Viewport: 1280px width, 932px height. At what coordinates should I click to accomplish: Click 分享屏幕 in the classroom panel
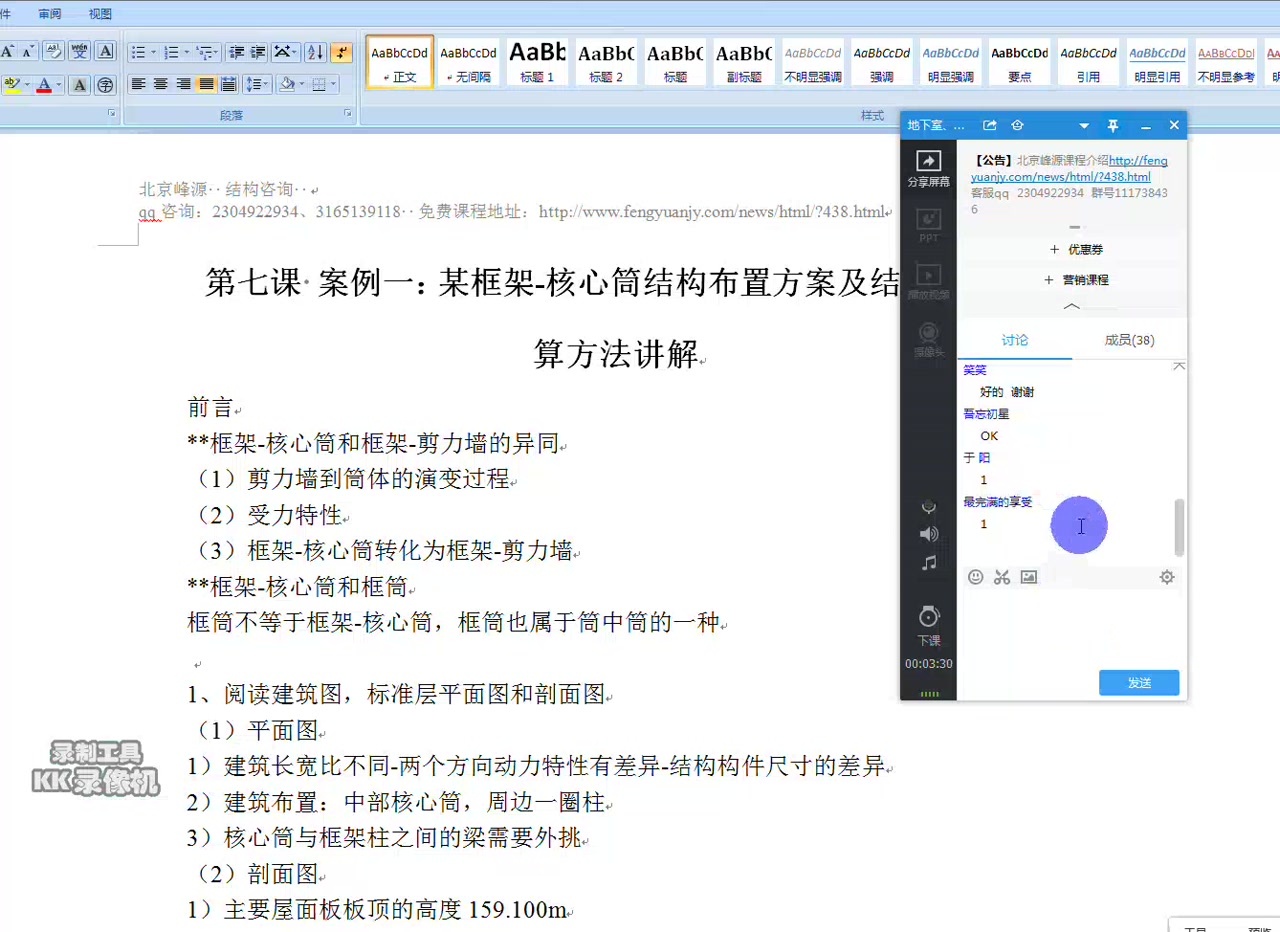point(928,169)
